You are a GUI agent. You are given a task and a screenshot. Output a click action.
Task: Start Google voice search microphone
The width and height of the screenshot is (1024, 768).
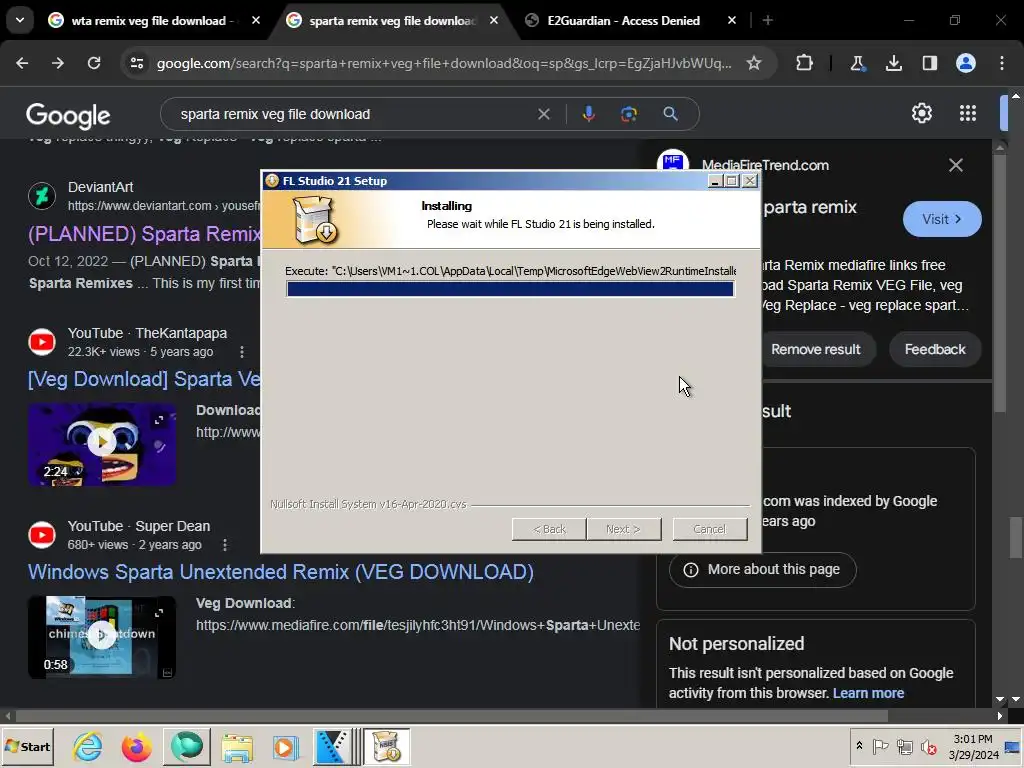coord(588,114)
